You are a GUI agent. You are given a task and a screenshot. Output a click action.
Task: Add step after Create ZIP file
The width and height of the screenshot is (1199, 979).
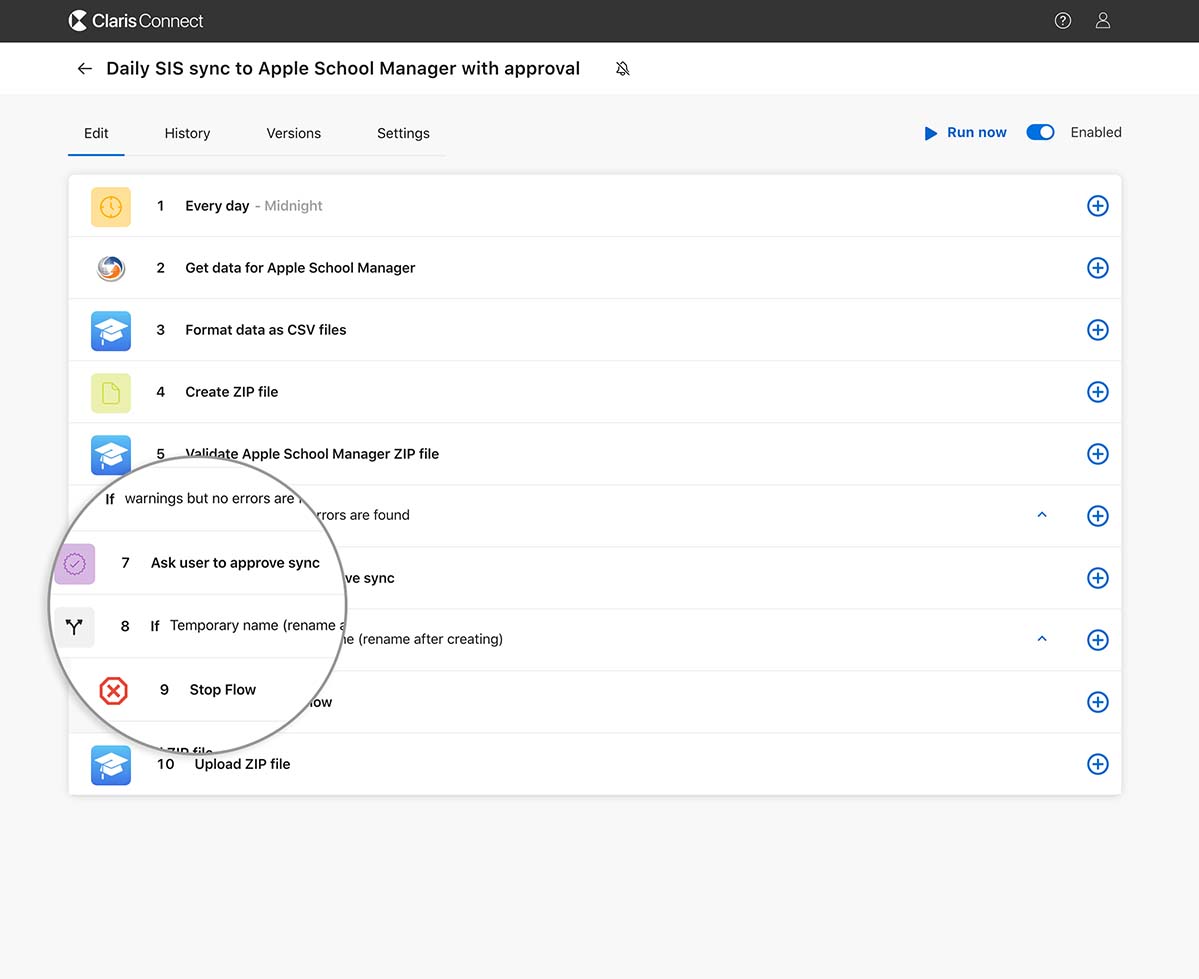tap(1097, 392)
